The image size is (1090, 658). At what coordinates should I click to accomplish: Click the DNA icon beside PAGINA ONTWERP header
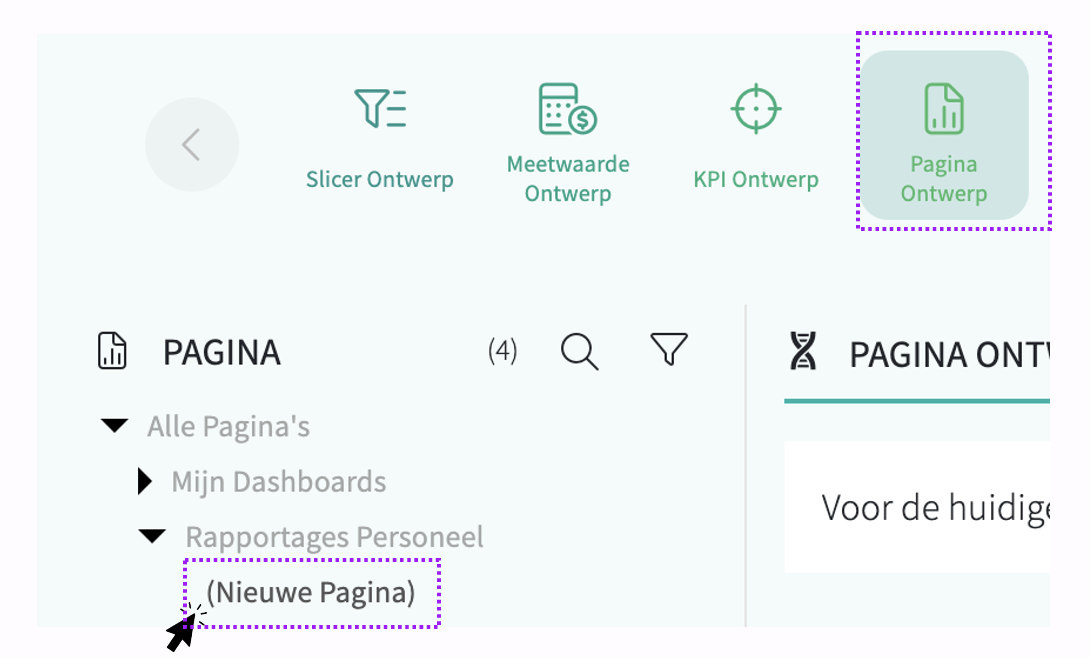click(x=803, y=351)
